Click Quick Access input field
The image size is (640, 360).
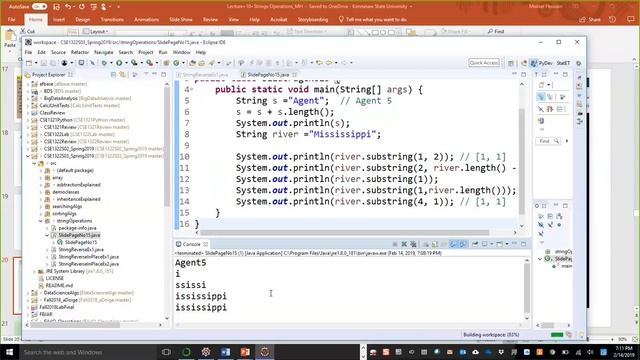pyautogui.click(x=484, y=63)
